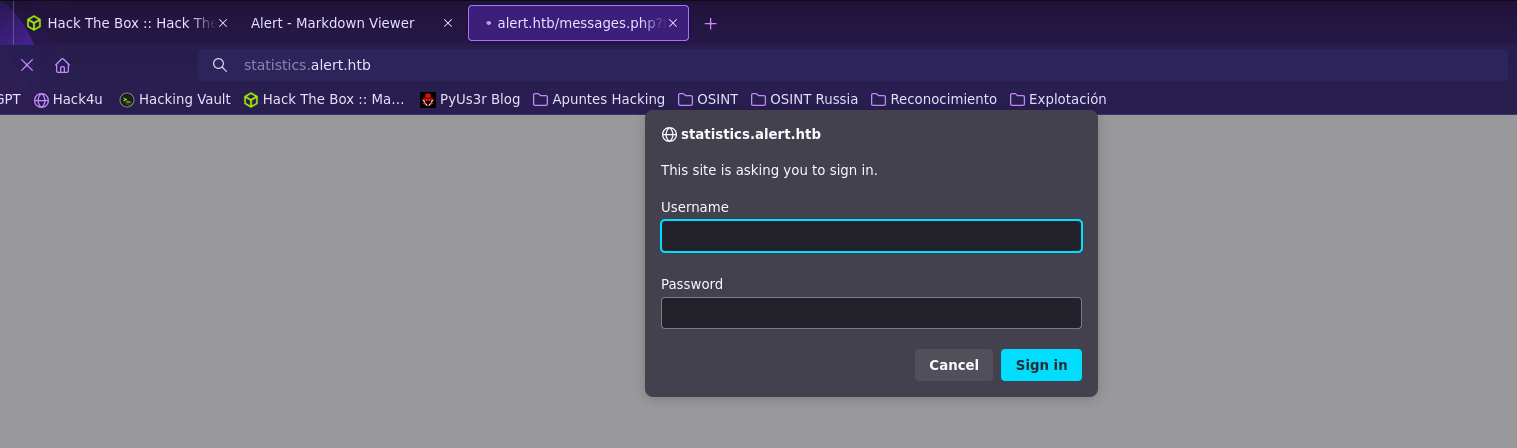The image size is (1517, 448).
Task: Stop loading with the X icon
Action: (x=27, y=65)
